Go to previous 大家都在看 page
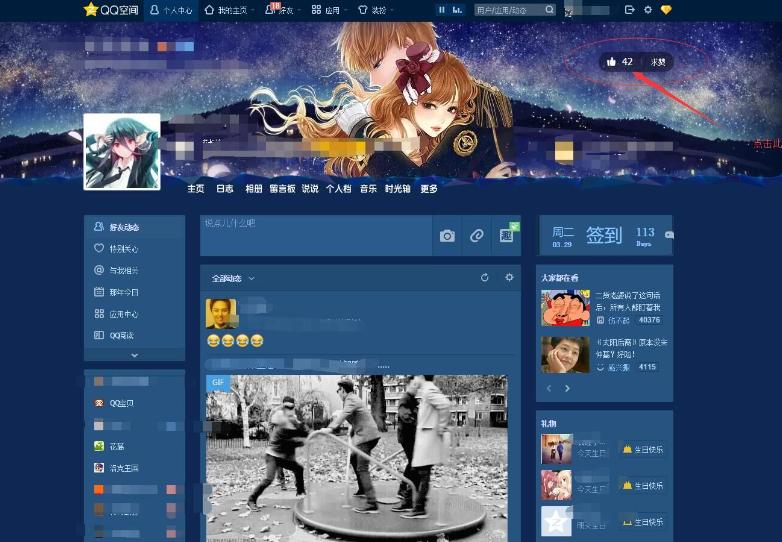 tap(549, 388)
